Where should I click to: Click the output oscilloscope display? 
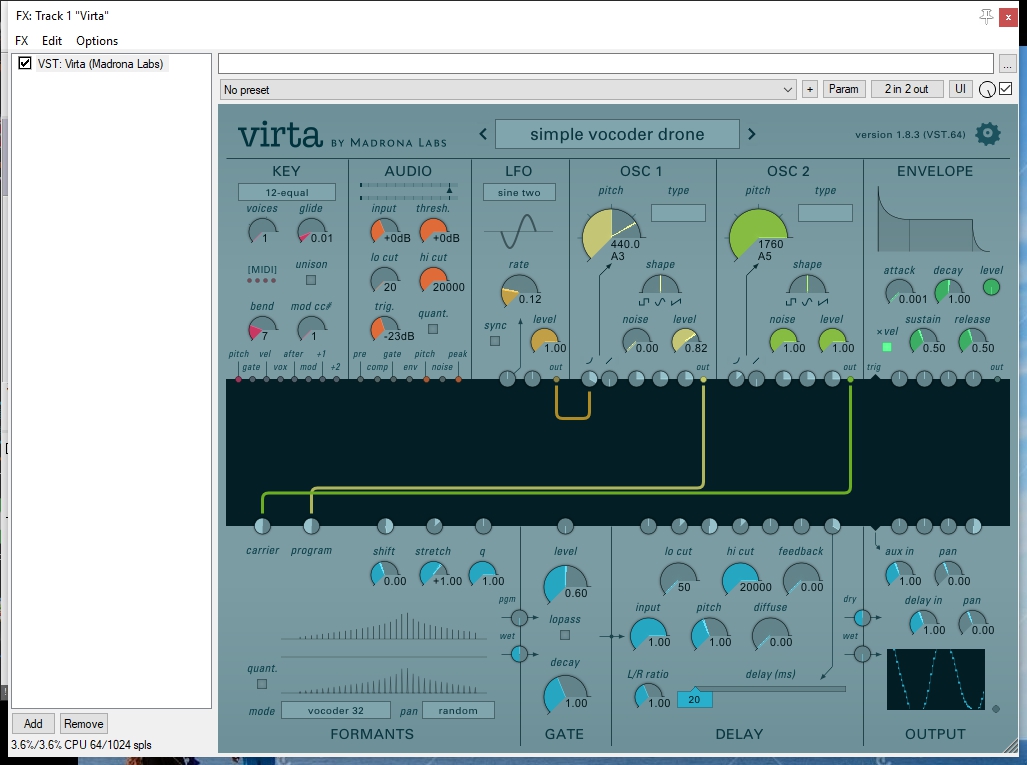pos(935,679)
